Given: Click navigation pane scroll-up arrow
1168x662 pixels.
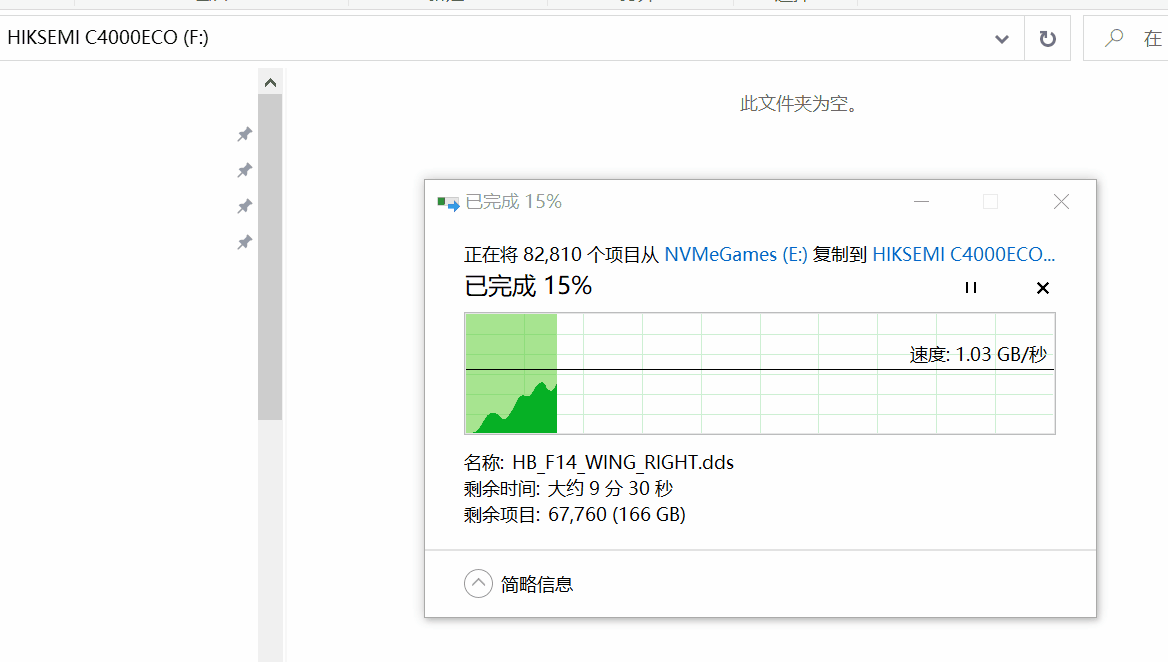Looking at the screenshot, I should (270, 83).
